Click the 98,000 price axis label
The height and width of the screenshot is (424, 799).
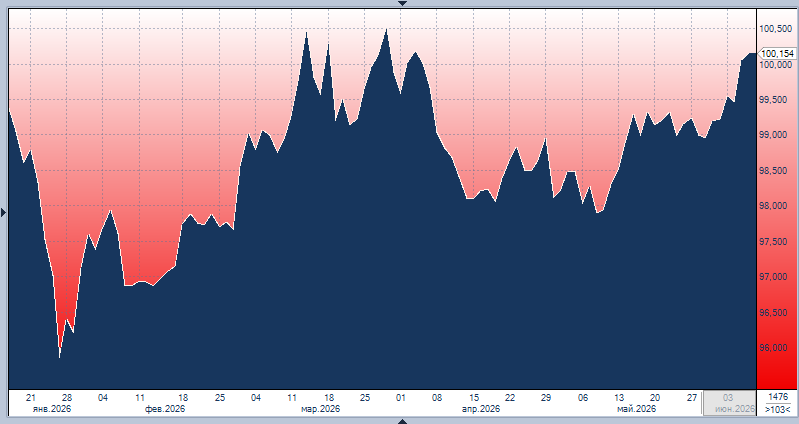tap(774, 206)
